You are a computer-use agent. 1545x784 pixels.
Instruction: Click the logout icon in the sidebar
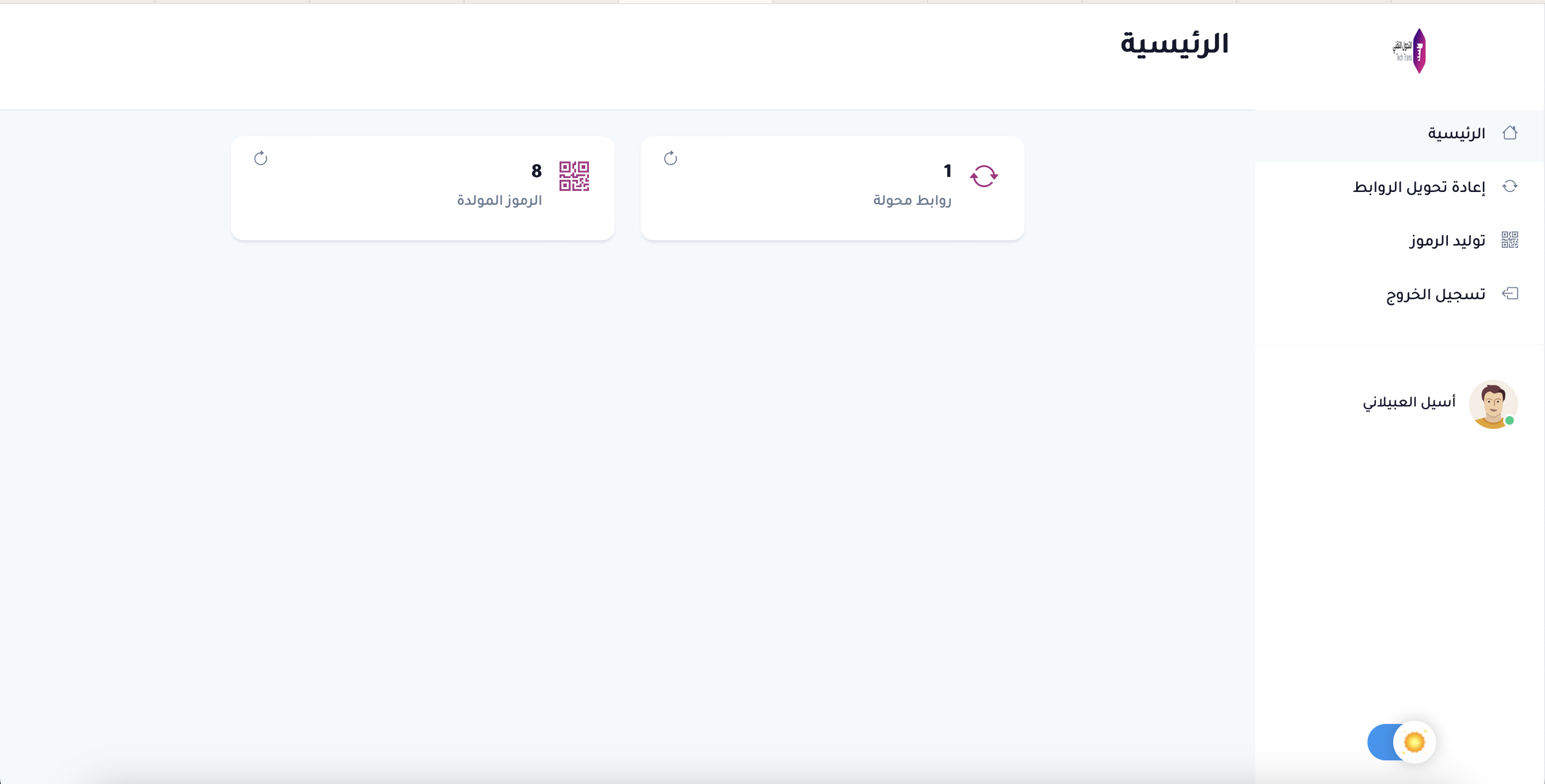1510,294
